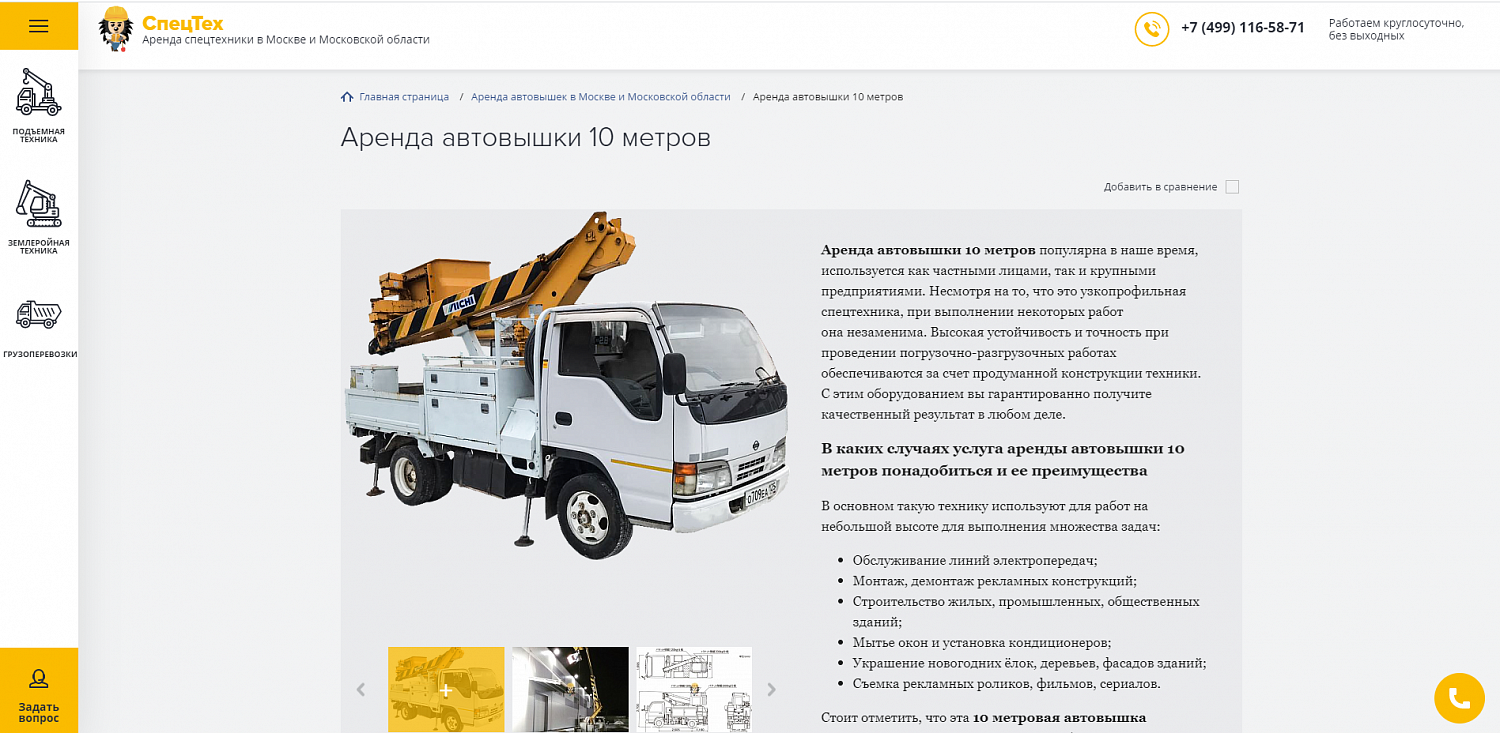Screen dimensions: 1500x733
Task: Click the СпецТех mascot logo
Action: (116, 29)
